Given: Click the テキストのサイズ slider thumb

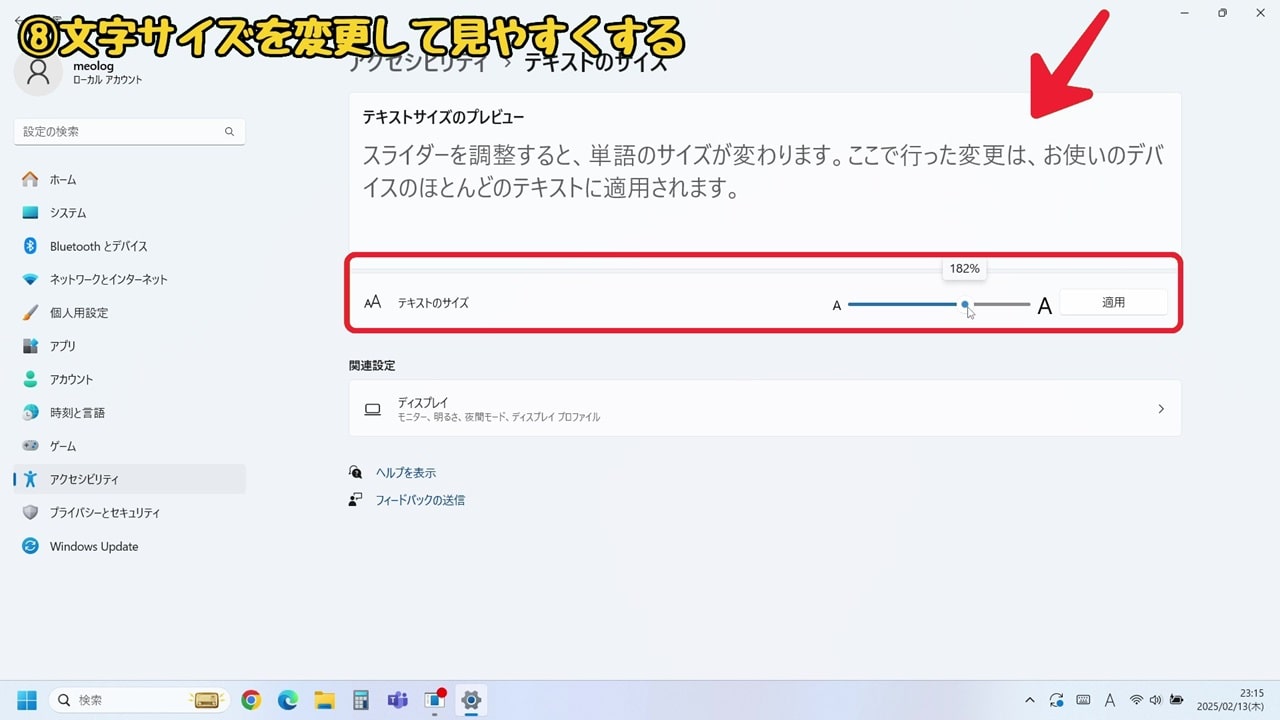Looking at the screenshot, I should [x=965, y=304].
